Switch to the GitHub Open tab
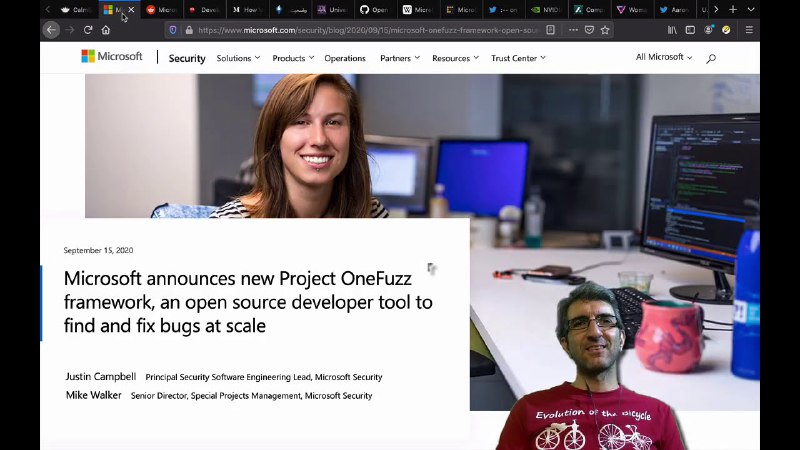Viewport: 800px width, 450px height. tap(374, 9)
